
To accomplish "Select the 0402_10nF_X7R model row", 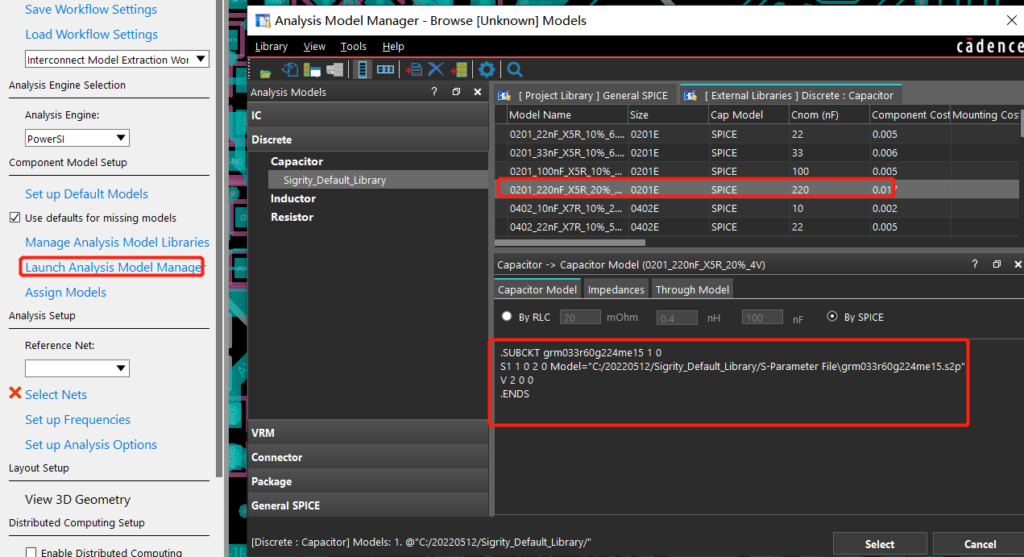I will (x=567, y=208).
